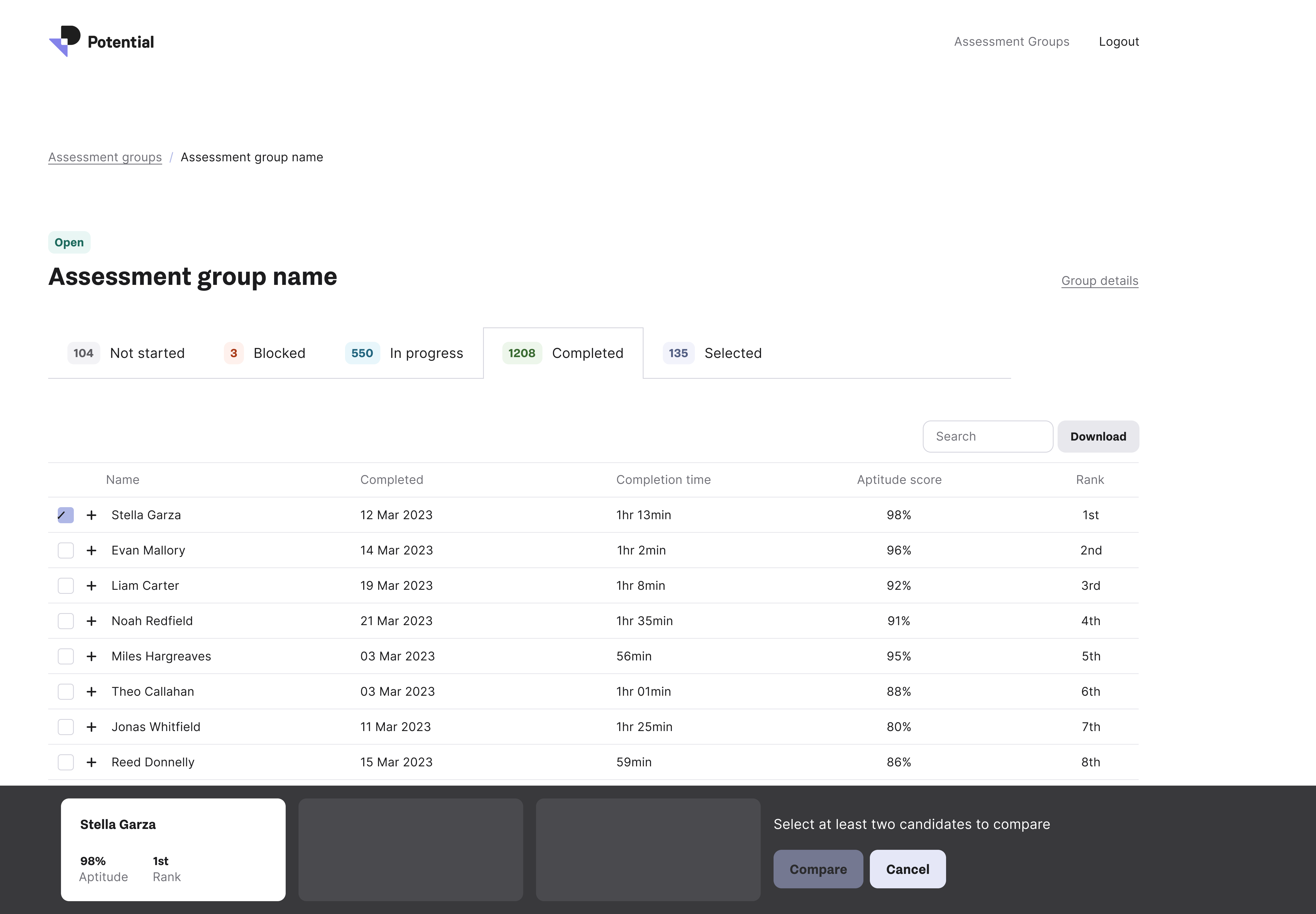Tick the checkbox for Evan Mallory
The height and width of the screenshot is (914, 1316).
click(66, 550)
